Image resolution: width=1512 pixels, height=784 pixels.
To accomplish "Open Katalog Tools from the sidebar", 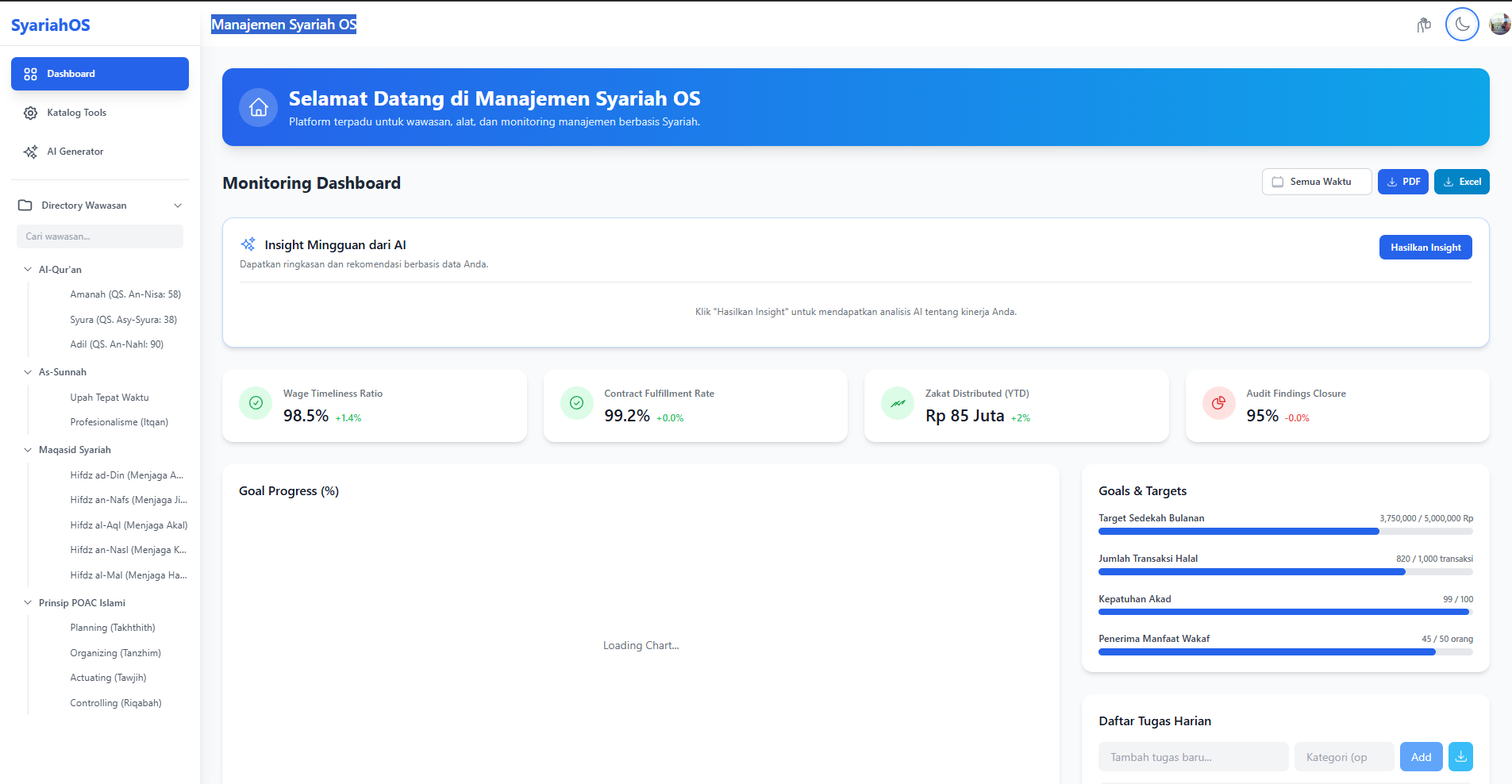I will point(76,113).
